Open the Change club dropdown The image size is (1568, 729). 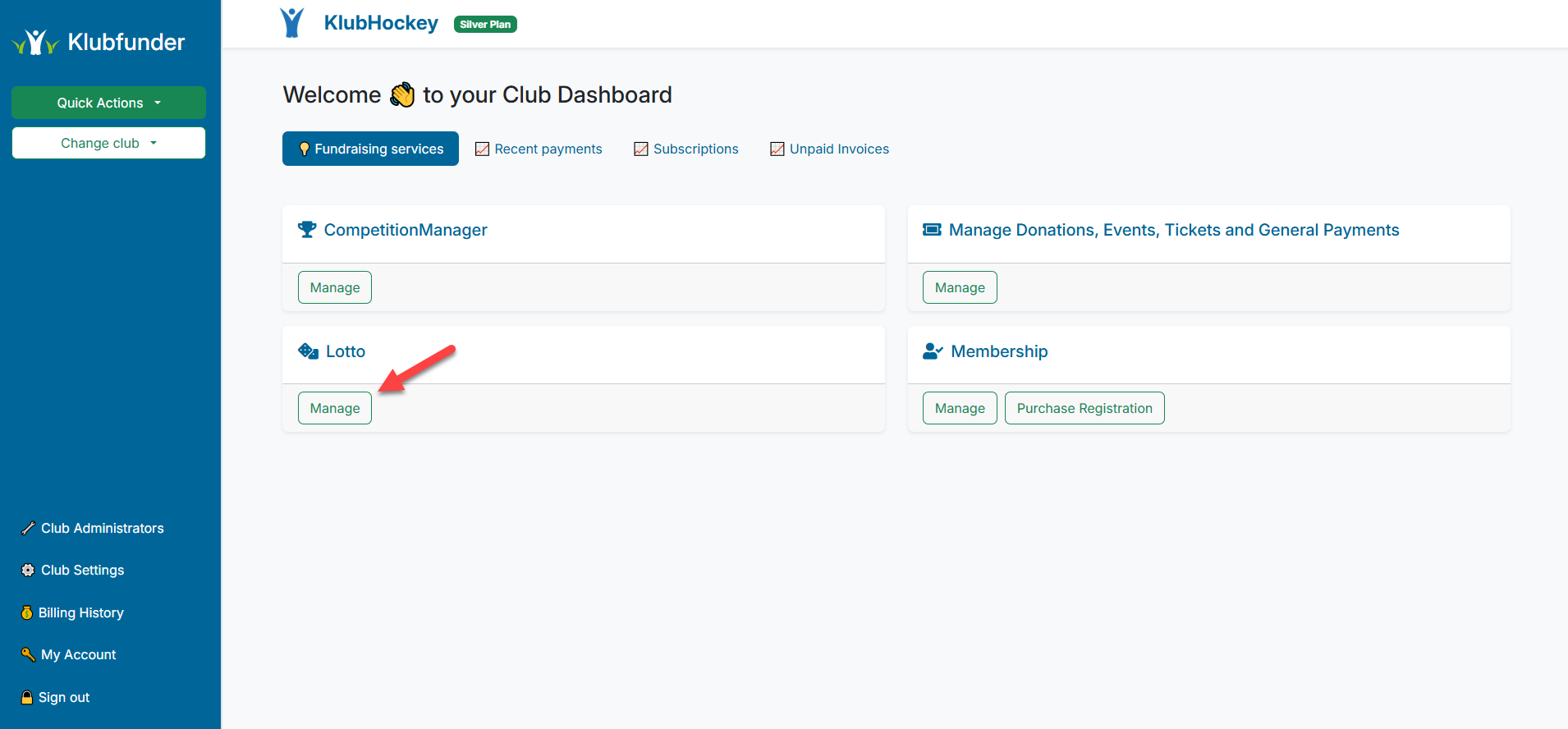[108, 143]
